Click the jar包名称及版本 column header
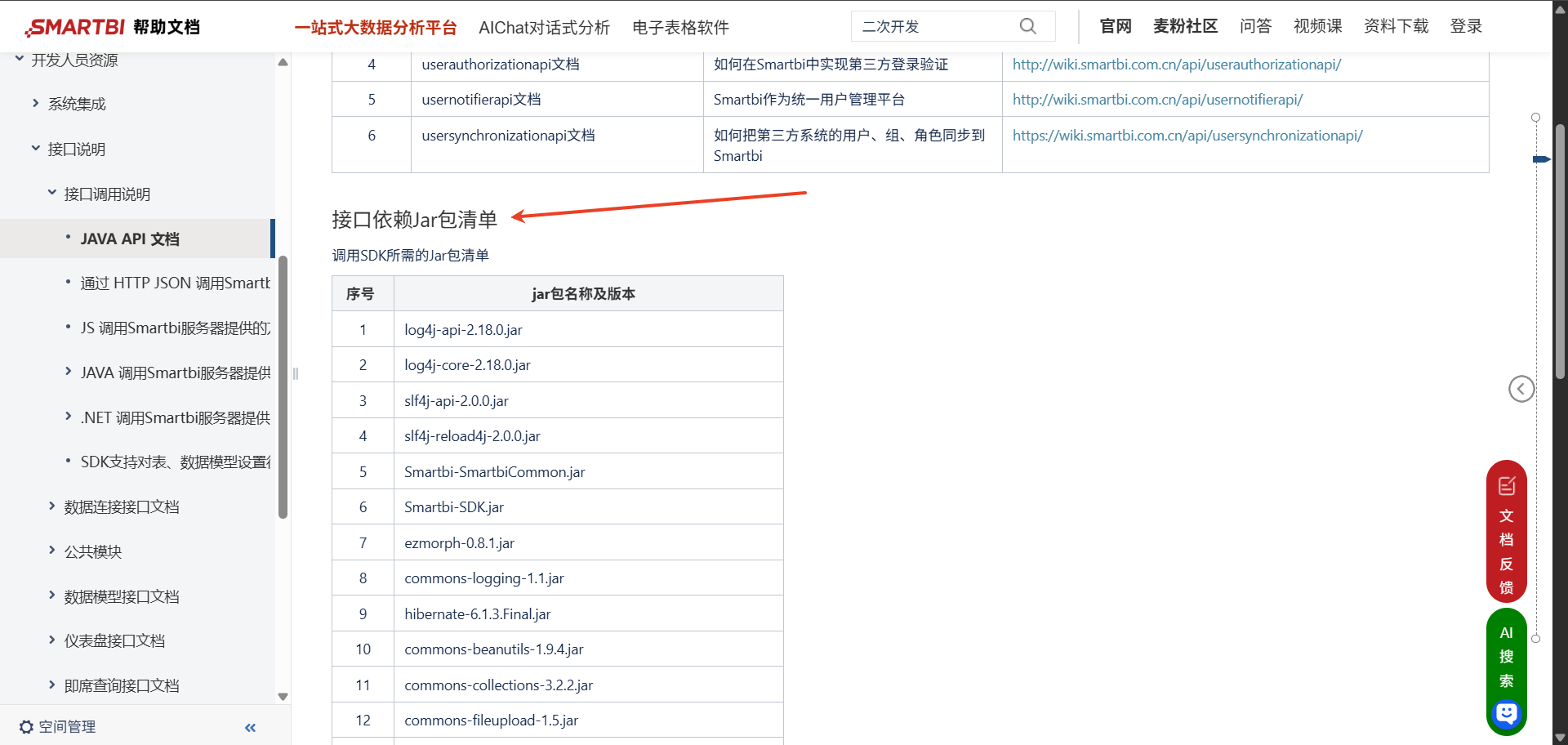 click(588, 294)
